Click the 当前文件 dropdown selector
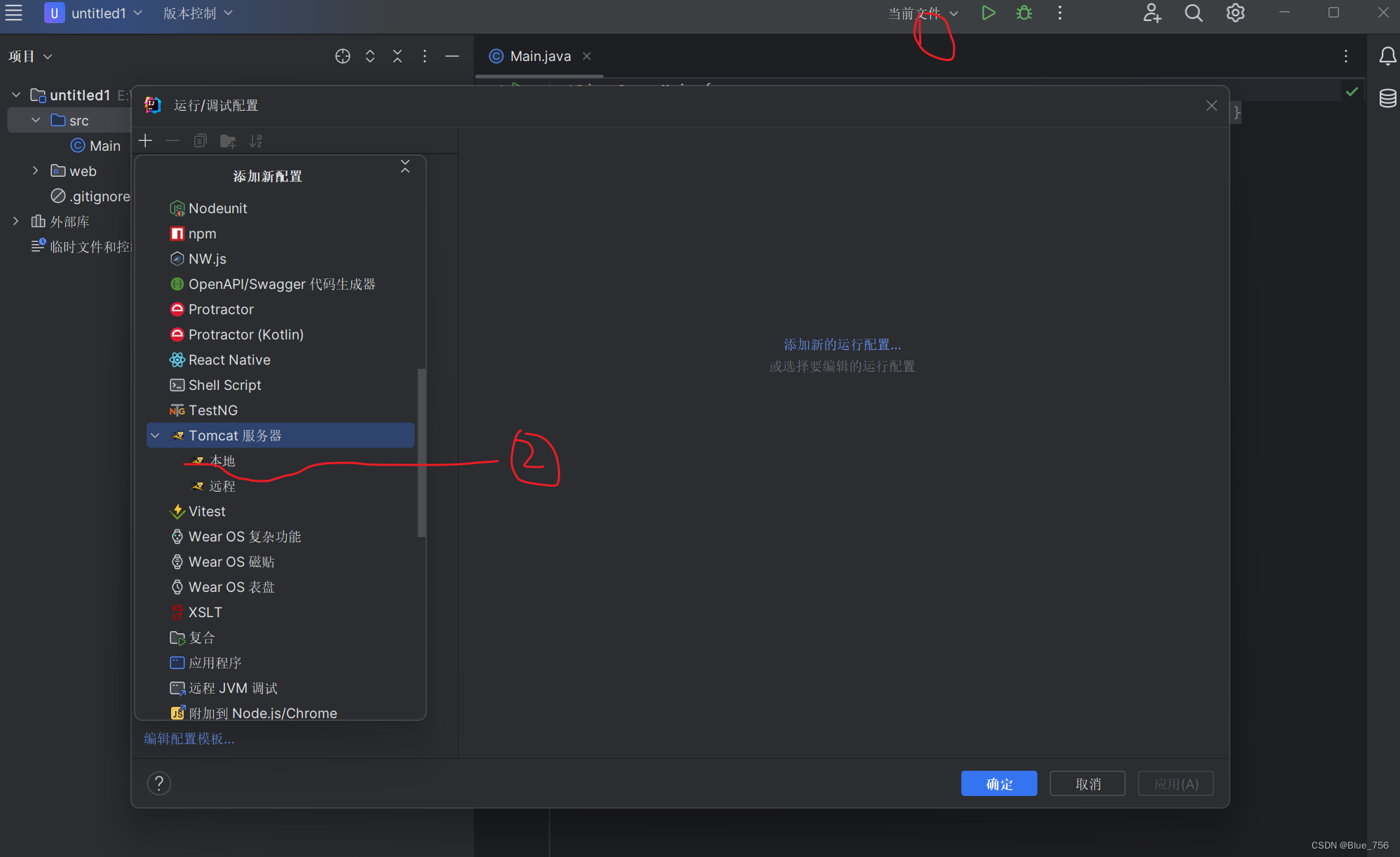 (x=920, y=13)
